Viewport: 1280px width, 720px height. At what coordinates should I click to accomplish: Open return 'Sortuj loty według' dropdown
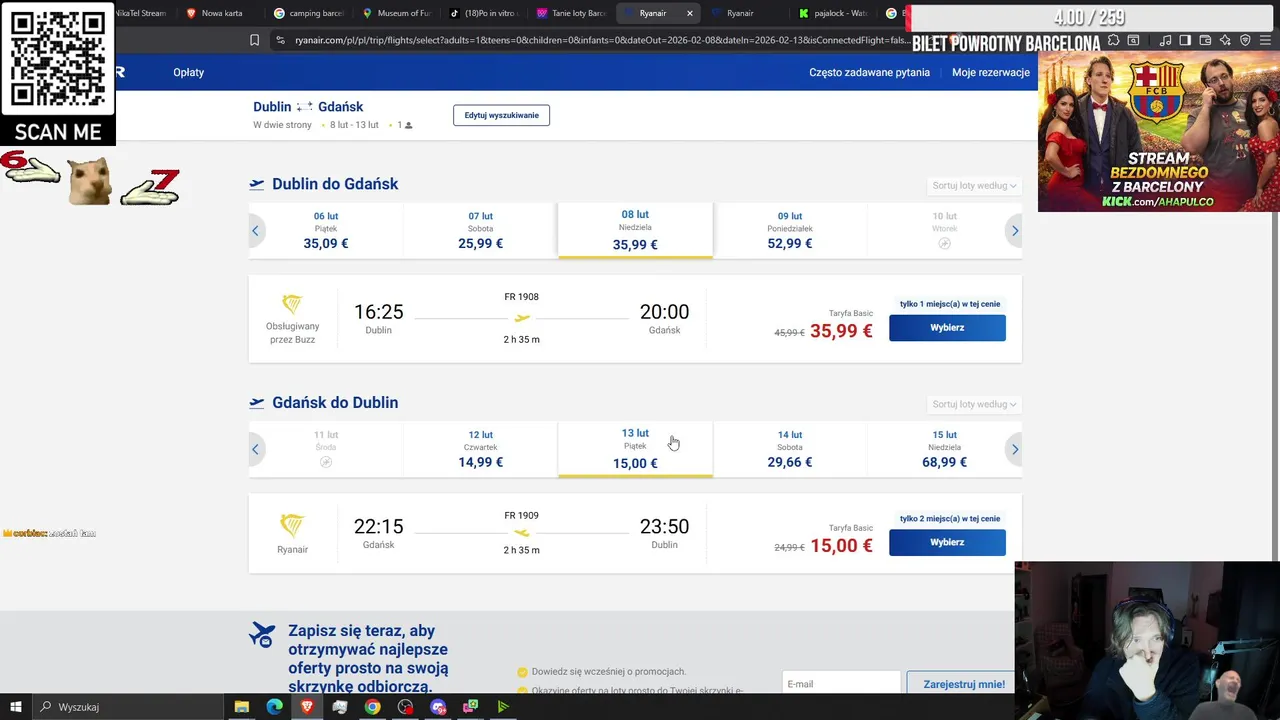click(974, 404)
